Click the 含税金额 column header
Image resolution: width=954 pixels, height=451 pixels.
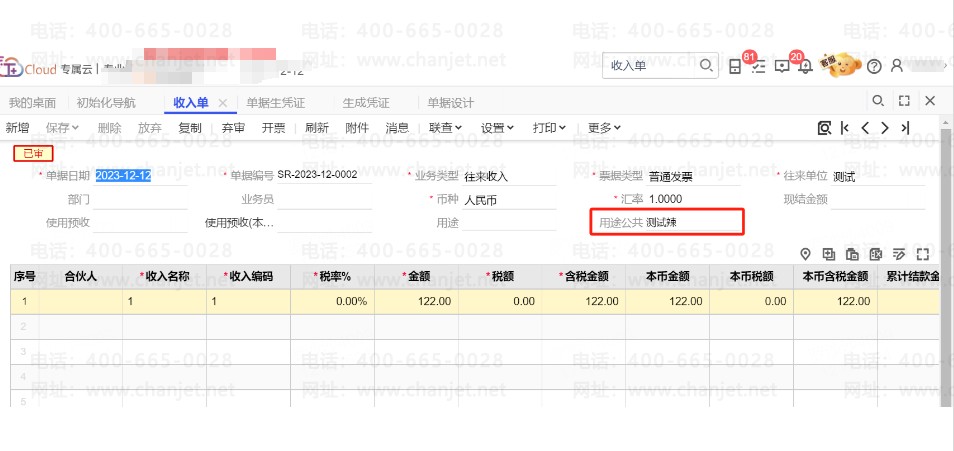pos(584,277)
